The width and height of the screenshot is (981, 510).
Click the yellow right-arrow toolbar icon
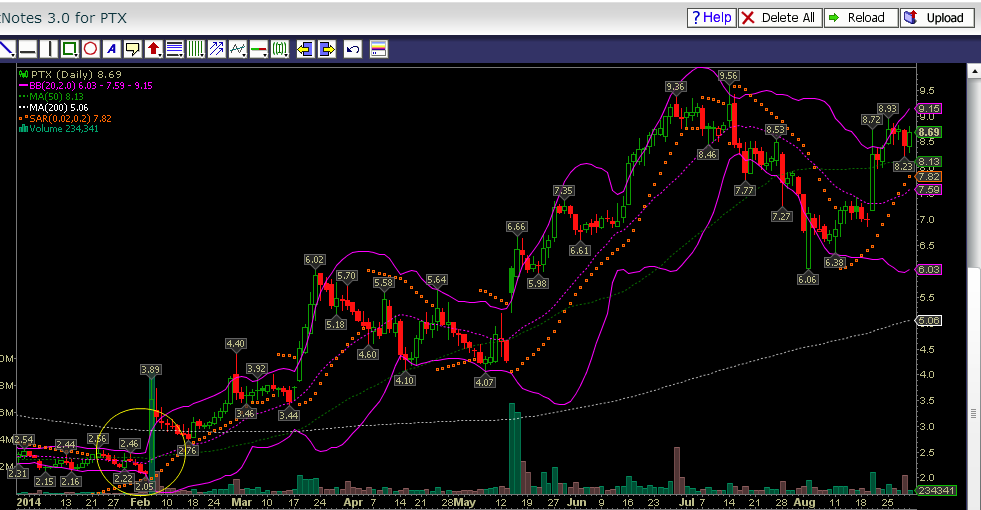325,48
